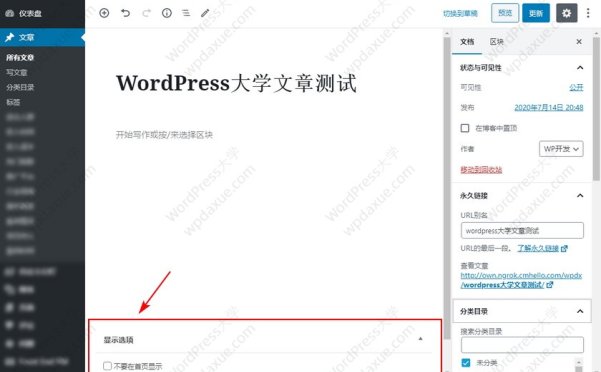The width and height of the screenshot is (601, 372).
Task: Open 仪表盘 in the admin menu
Action: click(30, 13)
